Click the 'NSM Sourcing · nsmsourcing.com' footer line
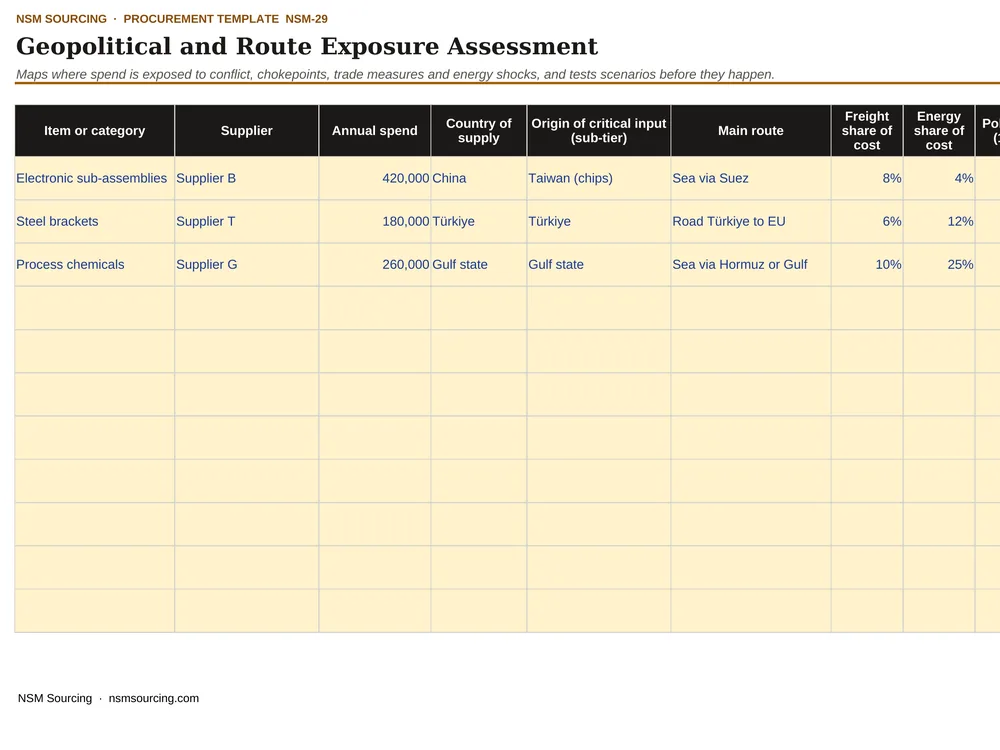Image resolution: width=1000 pixels, height=750 pixels. click(108, 698)
